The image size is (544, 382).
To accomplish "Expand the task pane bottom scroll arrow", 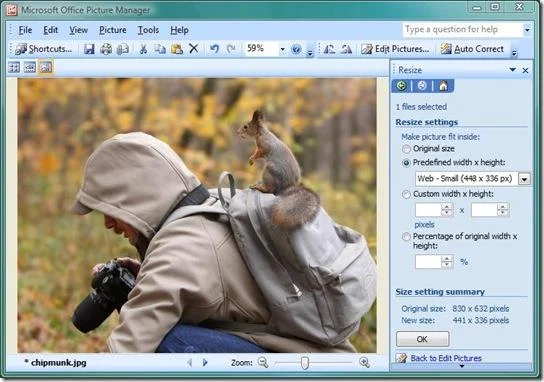I will click(x=461, y=366).
